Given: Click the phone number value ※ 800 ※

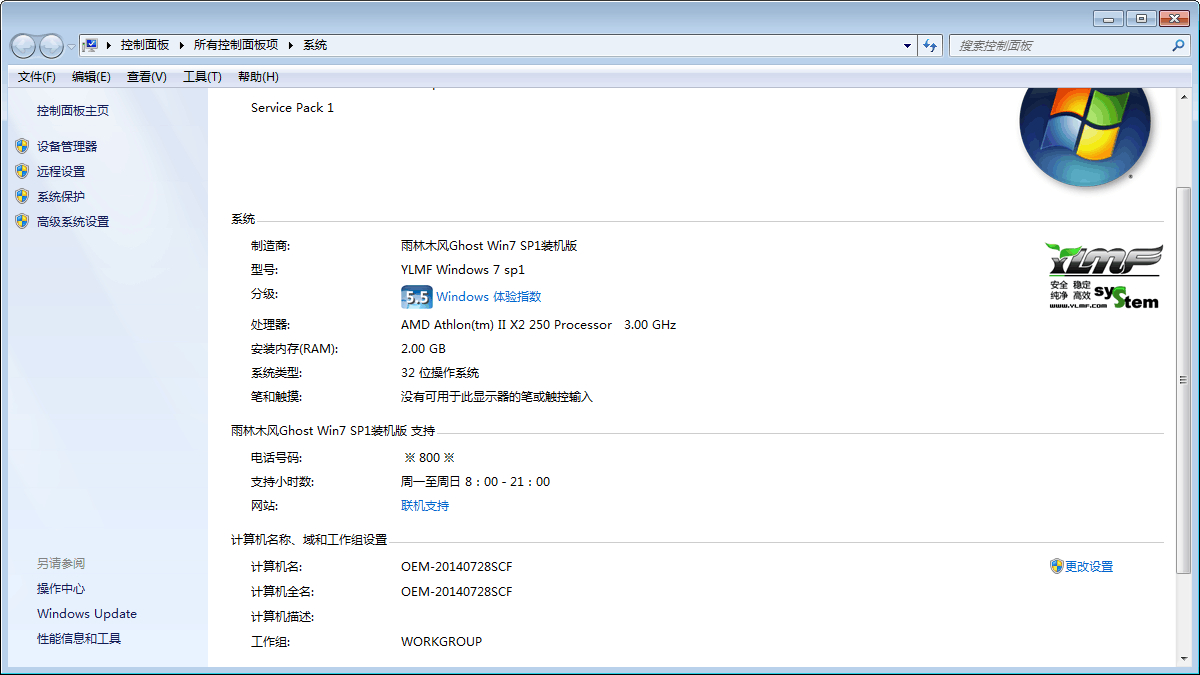Looking at the screenshot, I should 429,458.
